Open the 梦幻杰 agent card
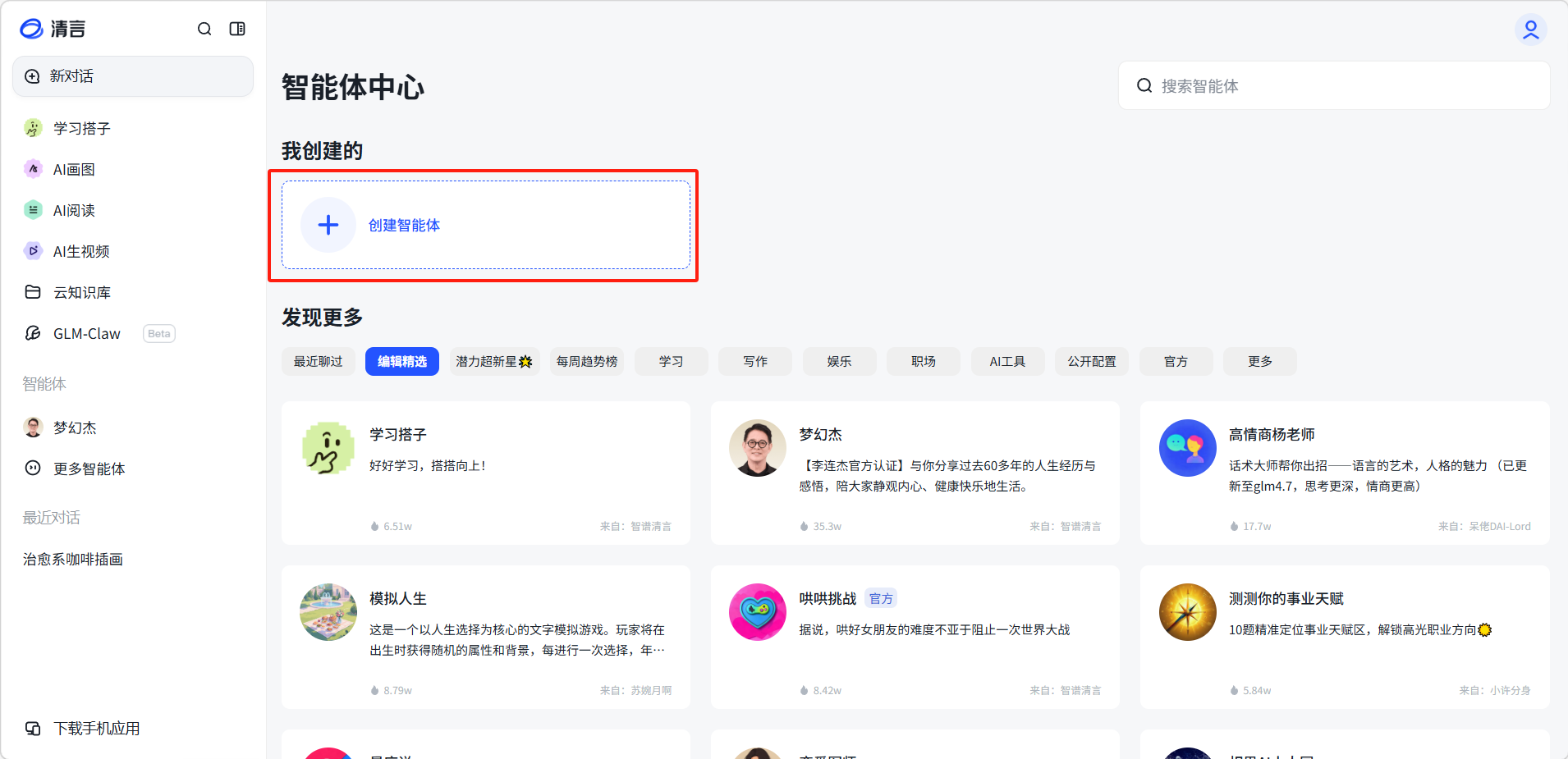 [915, 473]
